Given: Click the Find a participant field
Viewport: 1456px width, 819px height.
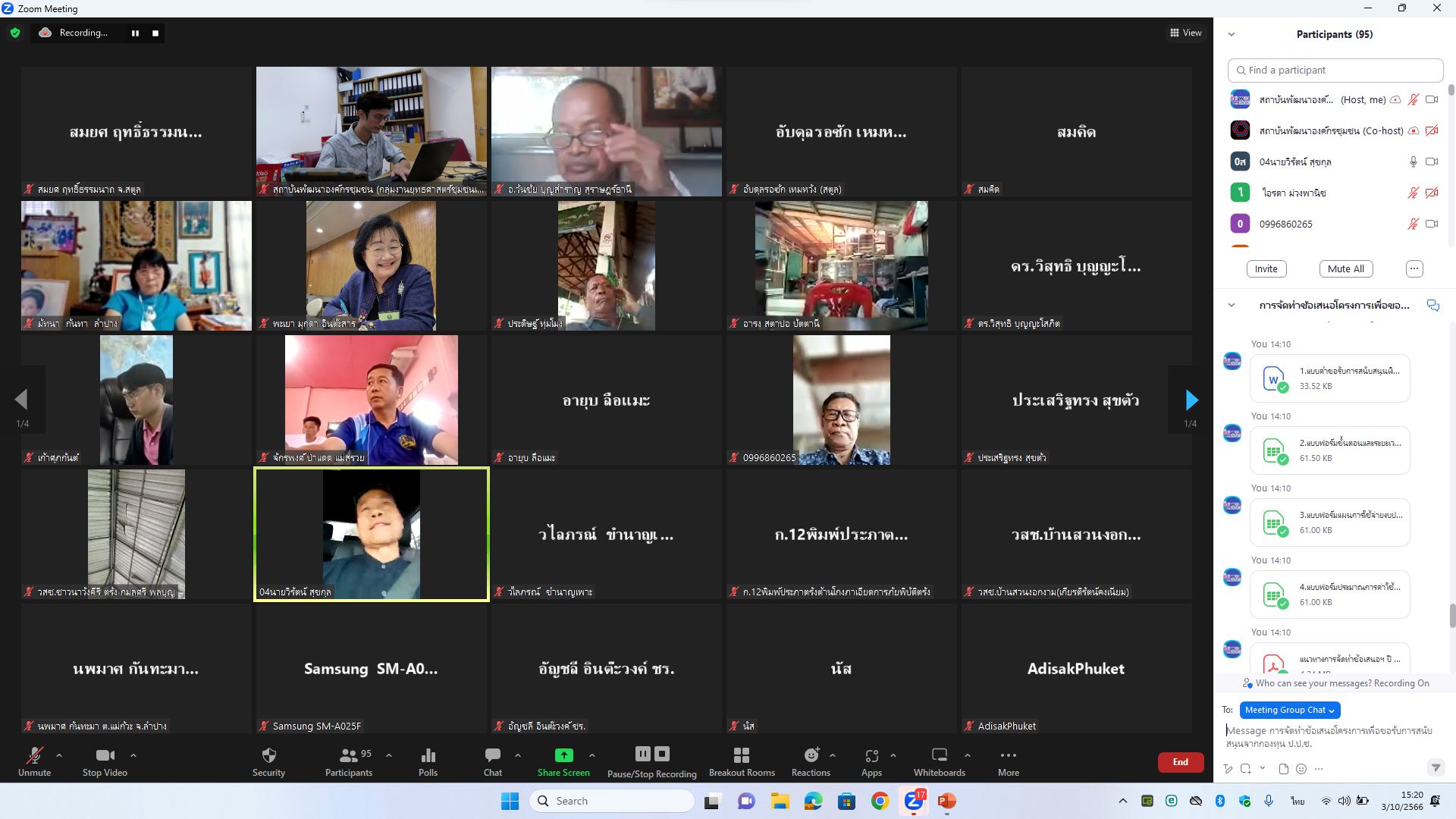Looking at the screenshot, I should point(1335,70).
